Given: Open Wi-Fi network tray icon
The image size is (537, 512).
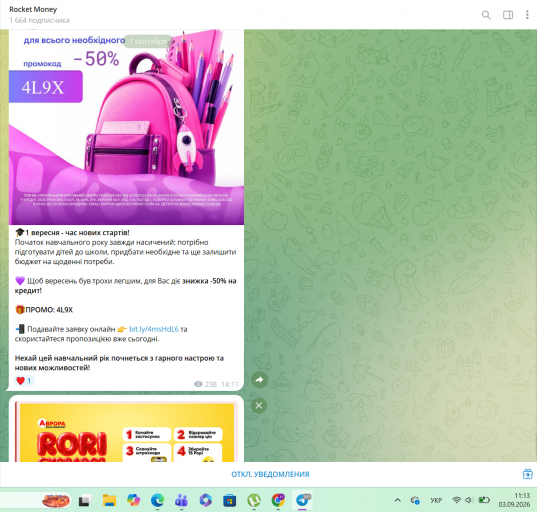Looking at the screenshot, I should tap(457, 500).
